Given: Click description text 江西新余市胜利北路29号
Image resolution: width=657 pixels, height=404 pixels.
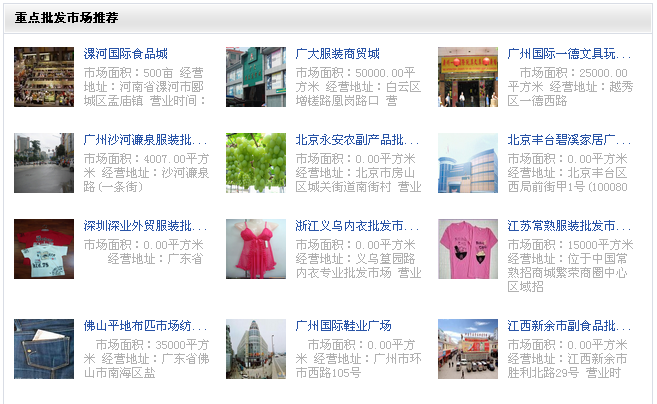Looking at the screenshot, I should click(x=567, y=366).
